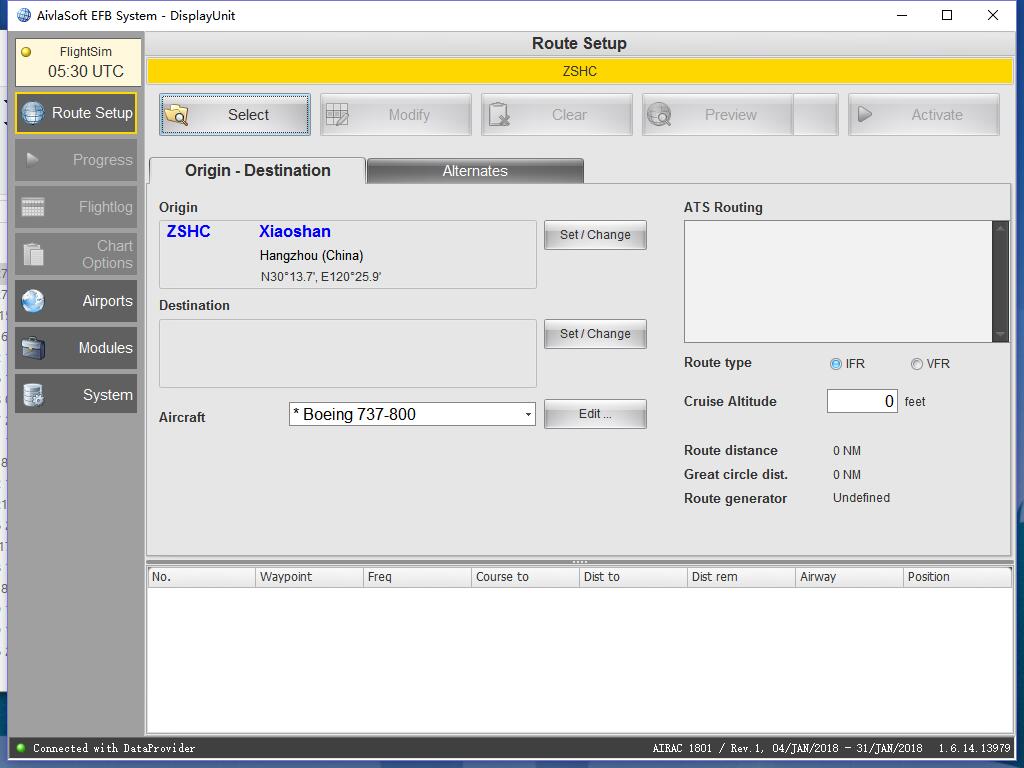
Task: Click the aircraft Edit button
Action: pyautogui.click(x=595, y=414)
